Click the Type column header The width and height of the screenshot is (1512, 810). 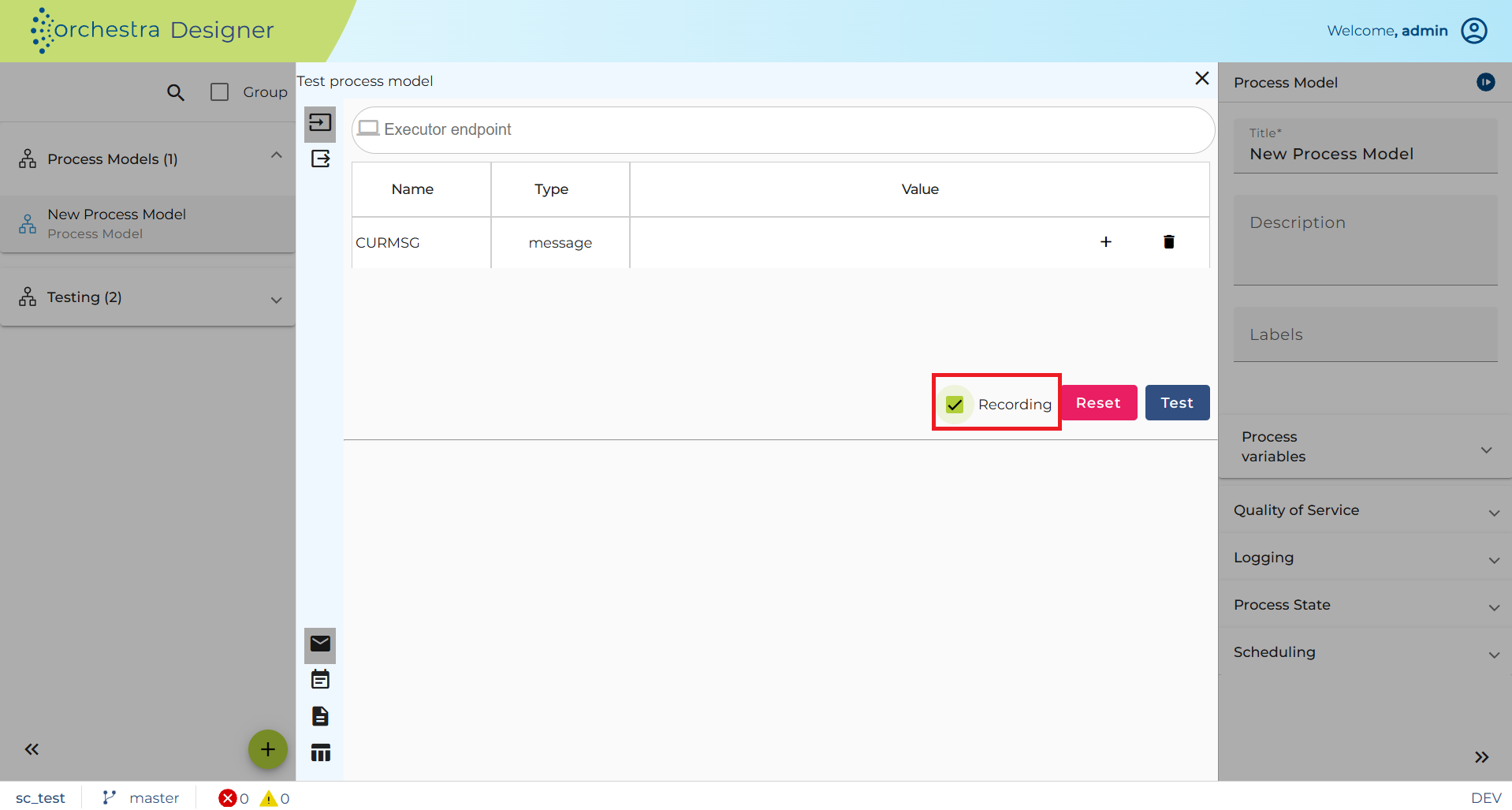click(560, 189)
